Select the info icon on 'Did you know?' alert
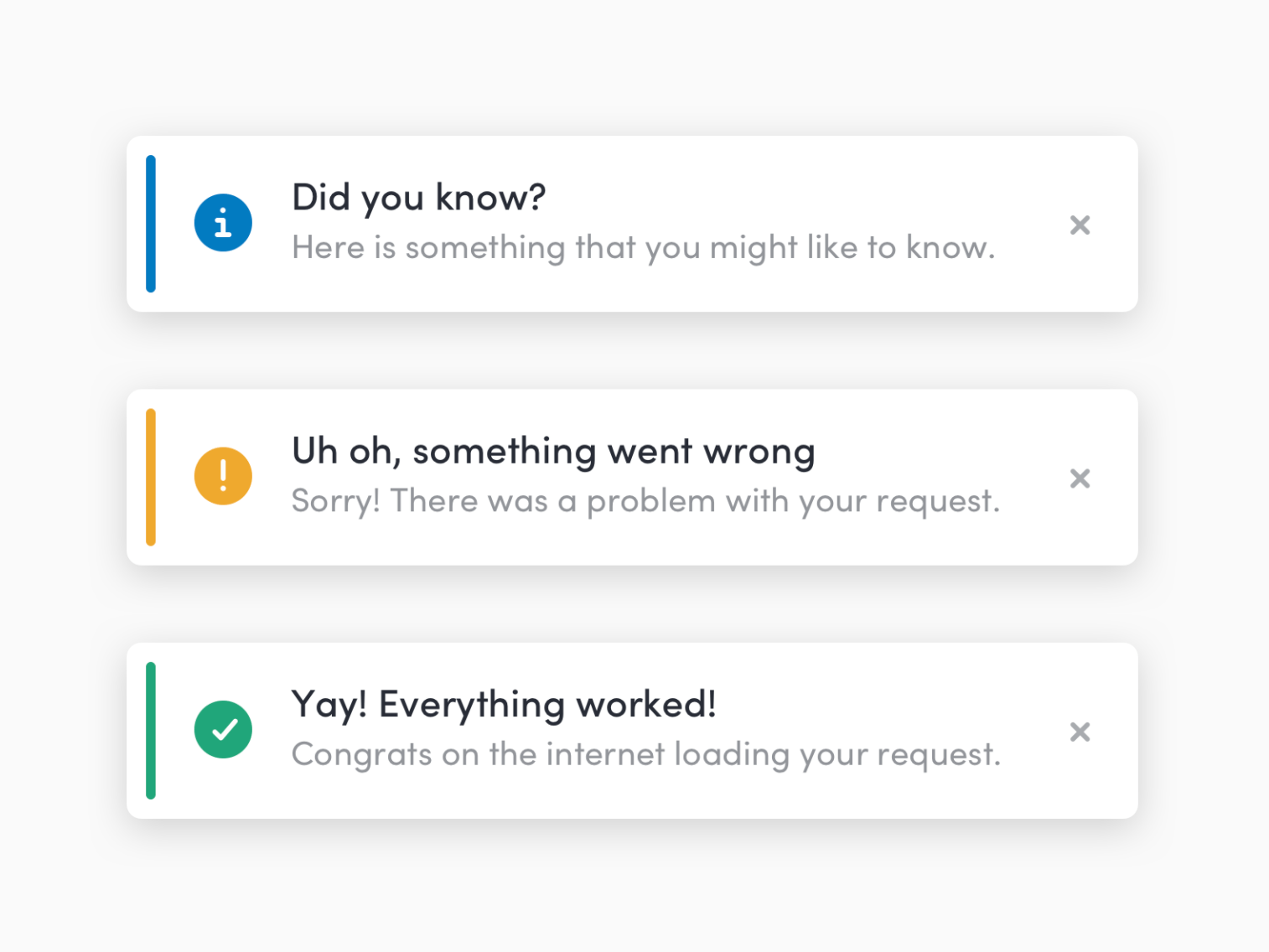The width and height of the screenshot is (1269, 952). click(x=223, y=222)
